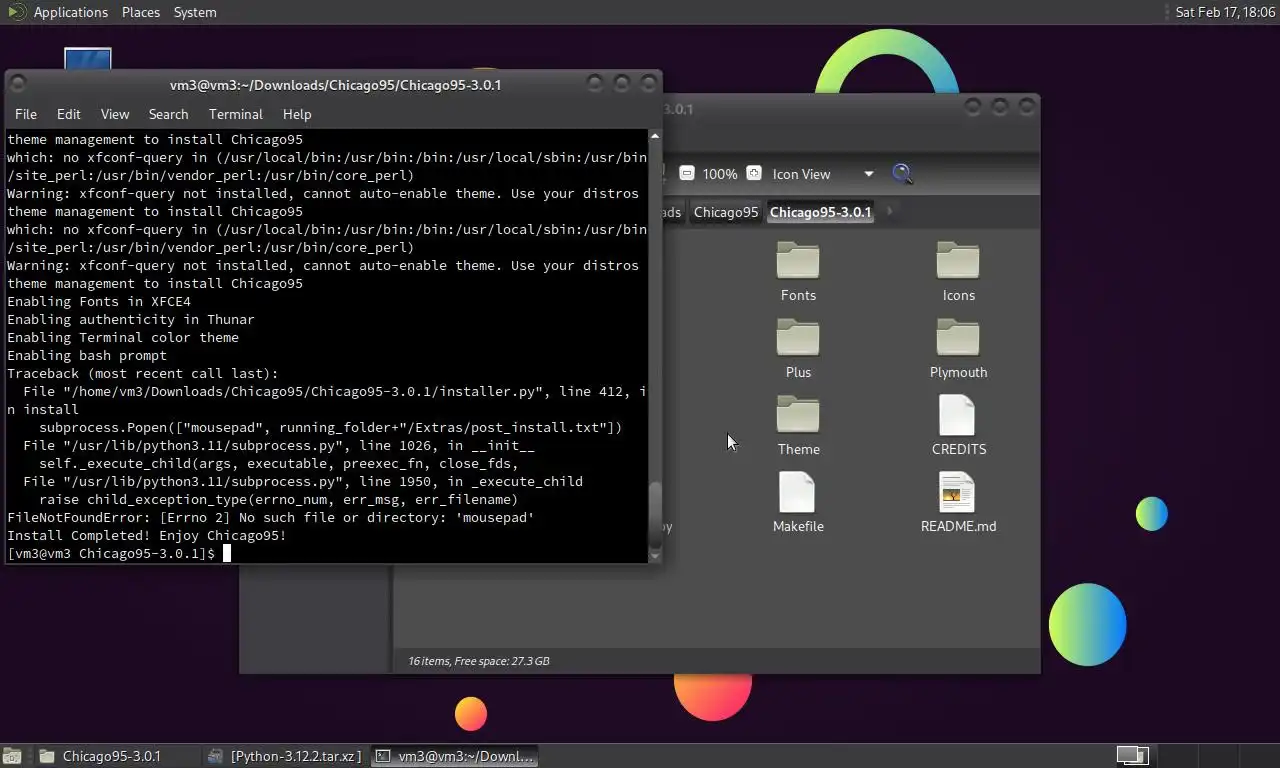Open terminal window menu at title bar left
The image size is (1280, 768).
click(17, 84)
